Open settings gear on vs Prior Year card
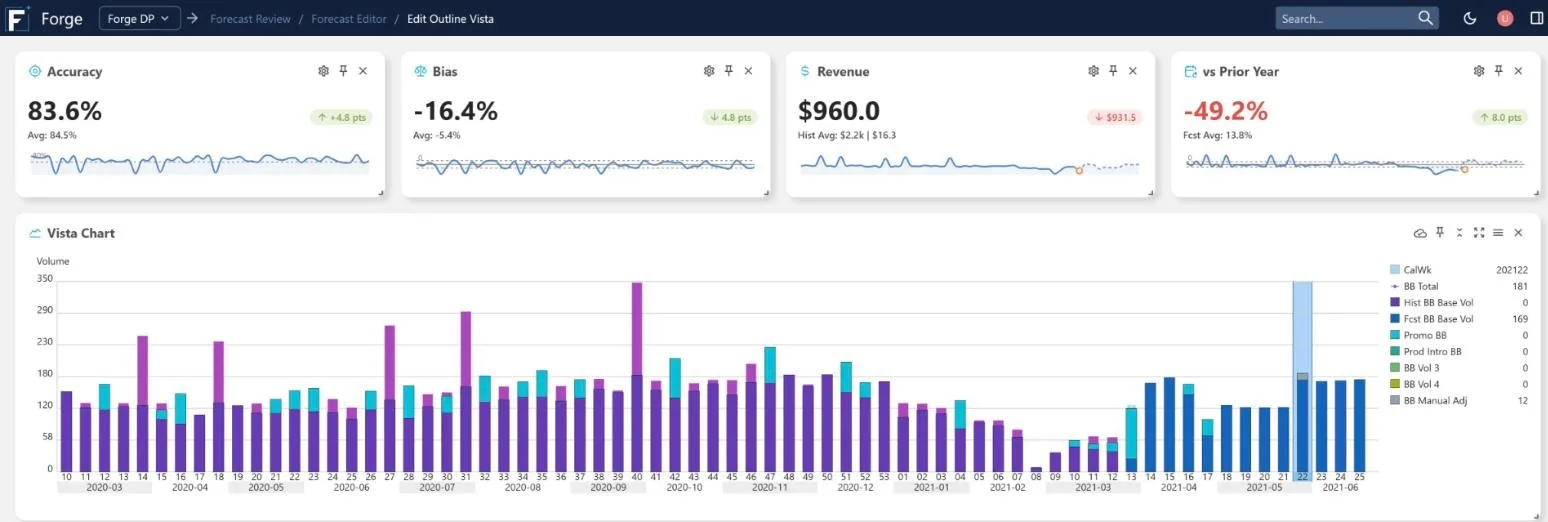1548x522 pixels. (x=1479, y=71)
